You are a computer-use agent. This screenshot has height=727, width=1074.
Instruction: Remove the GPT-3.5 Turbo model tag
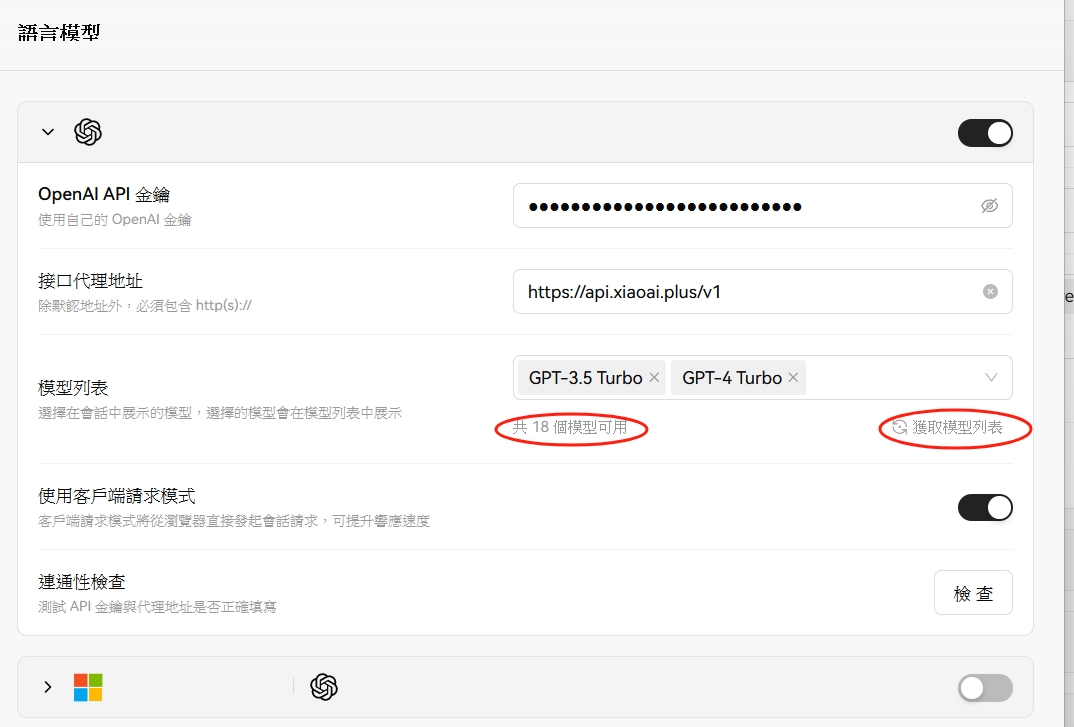point(654,378)
